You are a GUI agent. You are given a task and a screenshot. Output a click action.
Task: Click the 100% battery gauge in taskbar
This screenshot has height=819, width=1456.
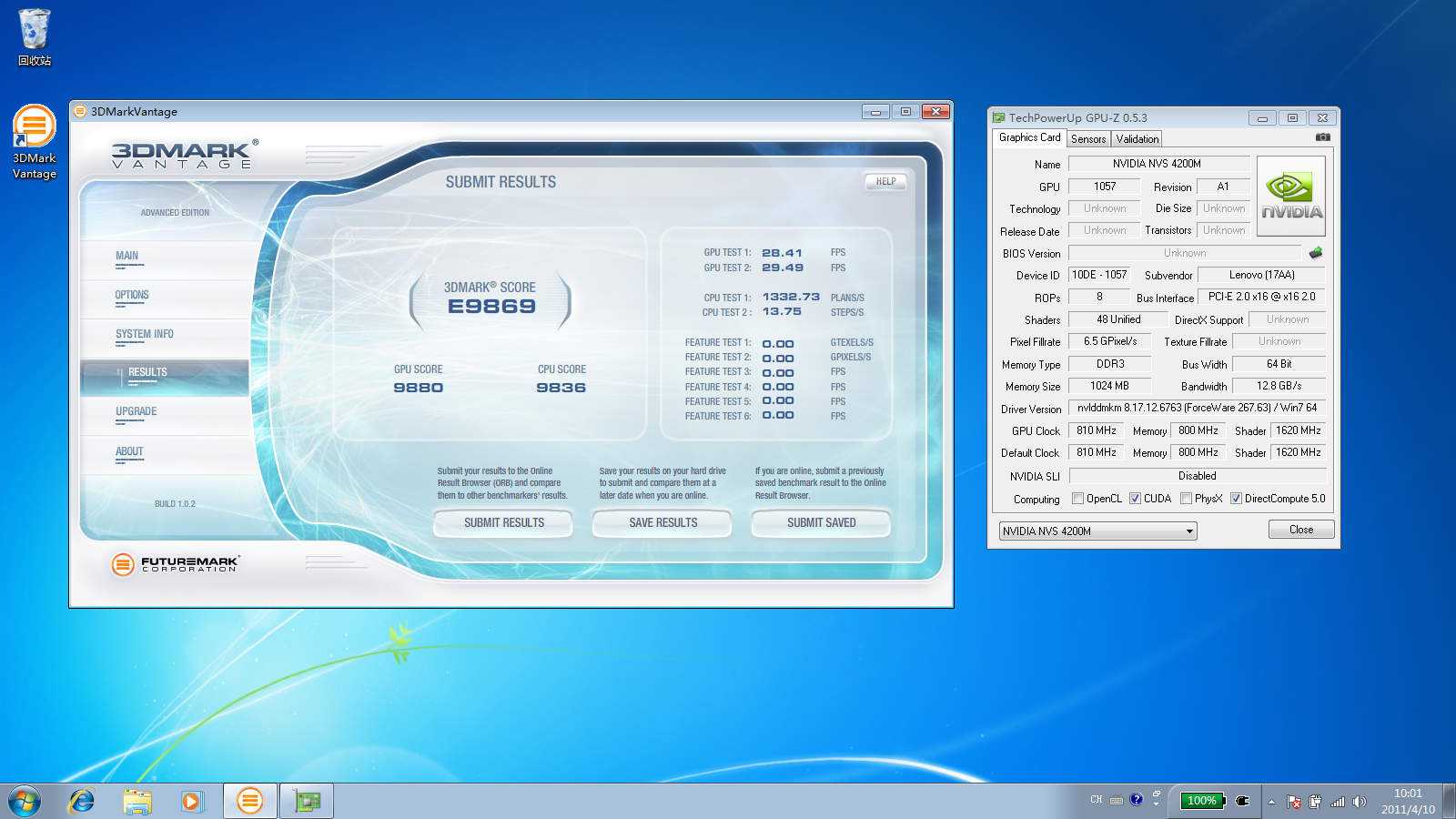[1202, 801]
